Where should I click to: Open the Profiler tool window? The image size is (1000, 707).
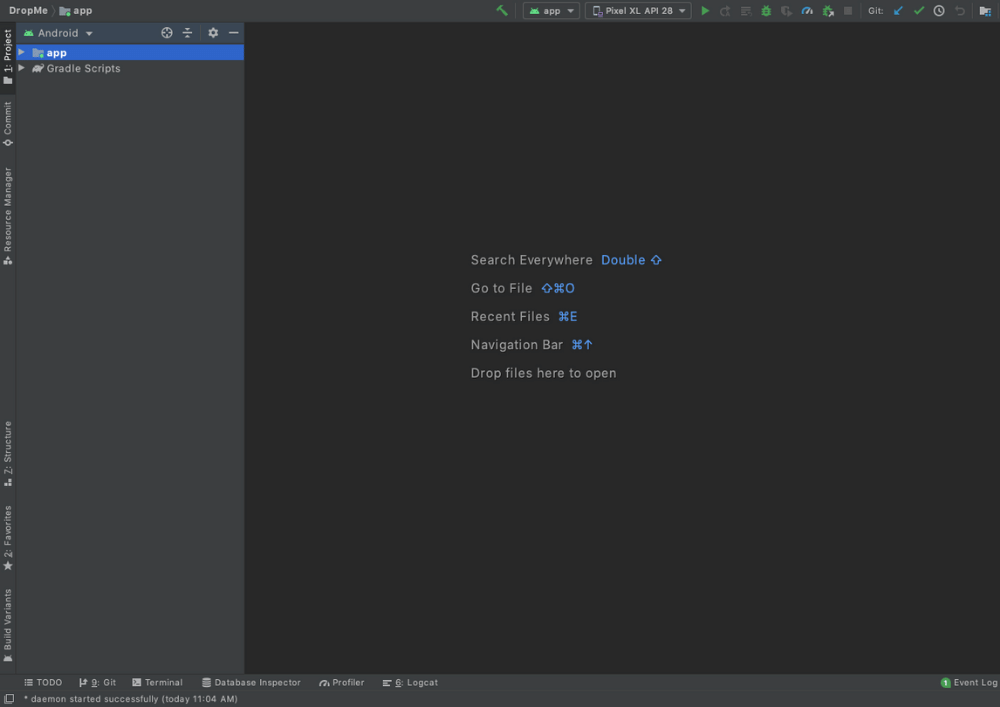point(342,682)
